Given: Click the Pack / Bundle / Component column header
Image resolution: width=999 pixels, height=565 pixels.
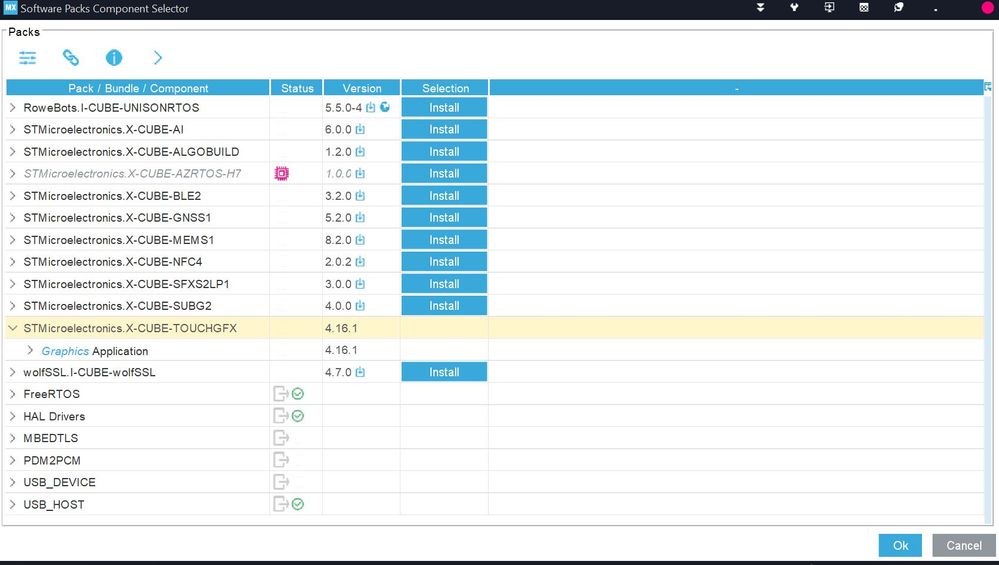Looking at the screenshot, I should 138,88.
